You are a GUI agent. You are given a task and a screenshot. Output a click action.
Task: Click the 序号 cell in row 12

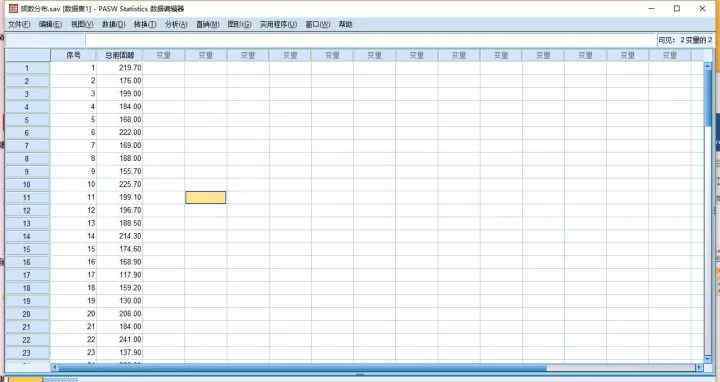73,210
